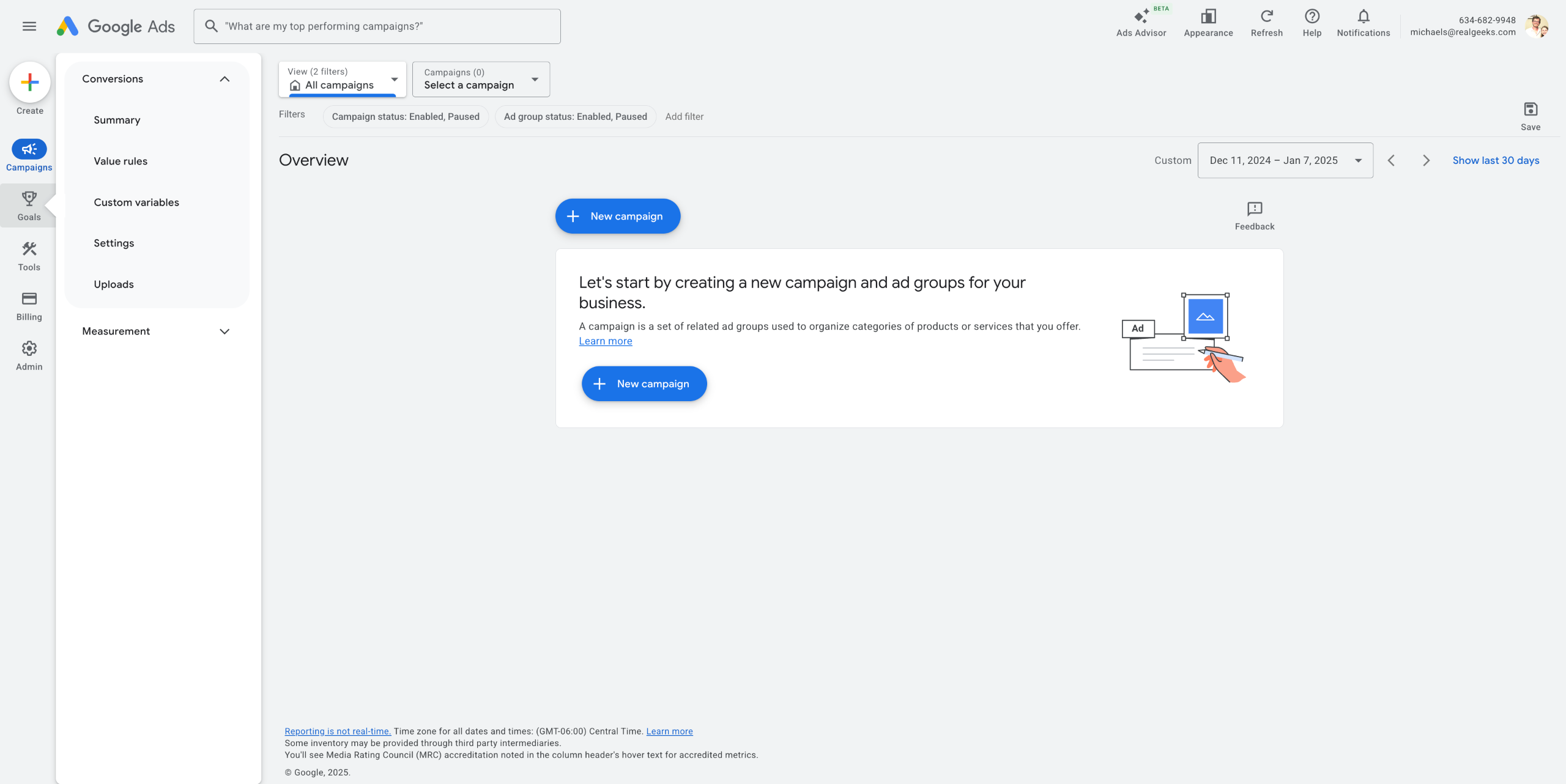Viewport: 1566px width, 784px height.
Task: Open Notifications bell icon
Action: click(1363, 17)
